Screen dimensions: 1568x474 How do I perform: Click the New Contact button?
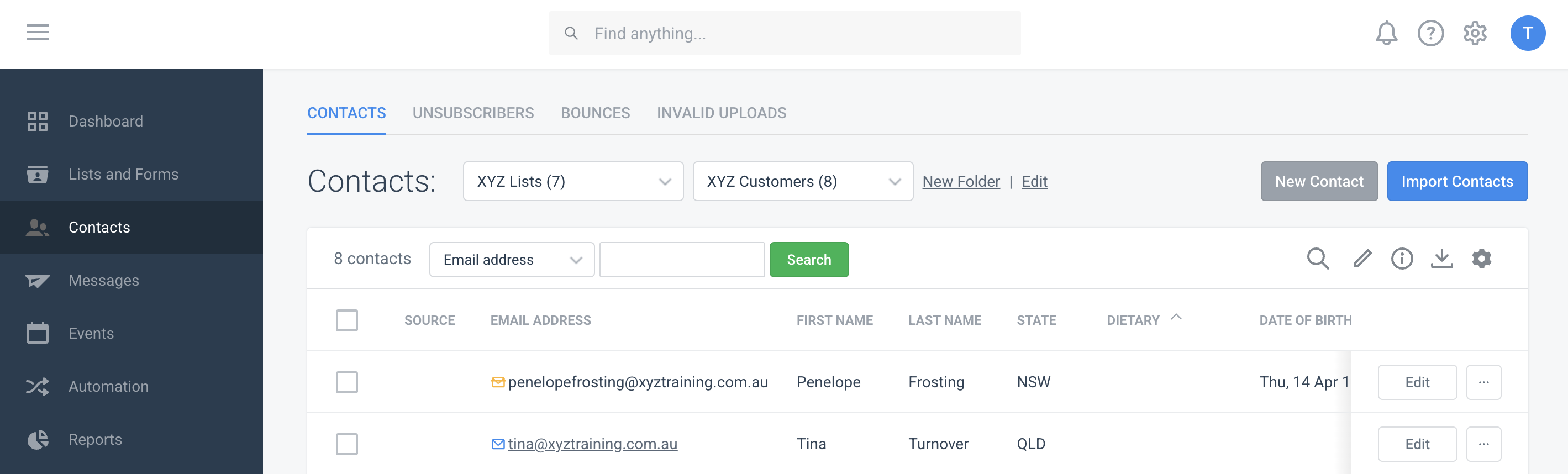click(1319, 181)
